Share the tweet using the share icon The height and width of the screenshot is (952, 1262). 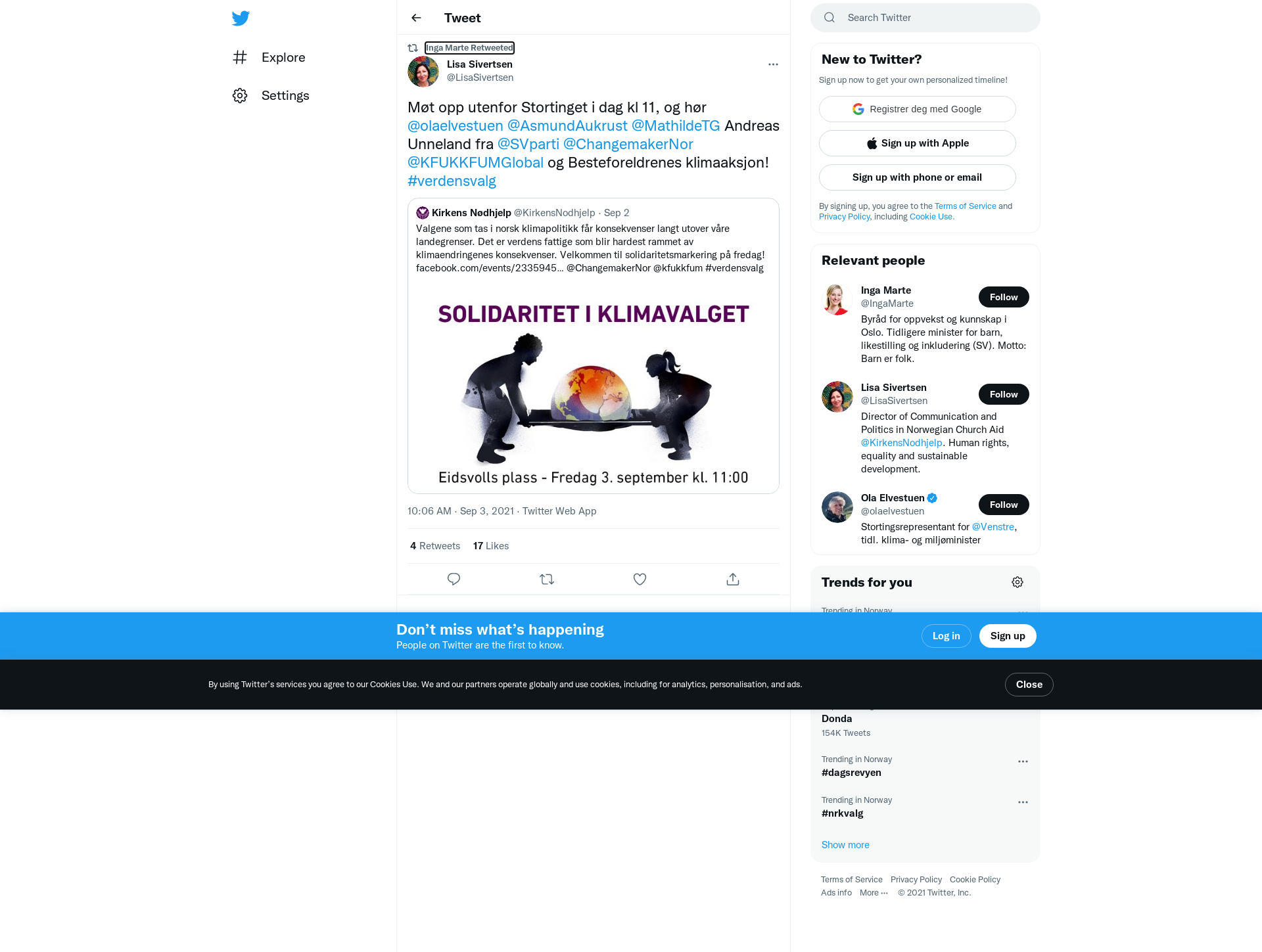pyautogui.click(x=733, y=579)
